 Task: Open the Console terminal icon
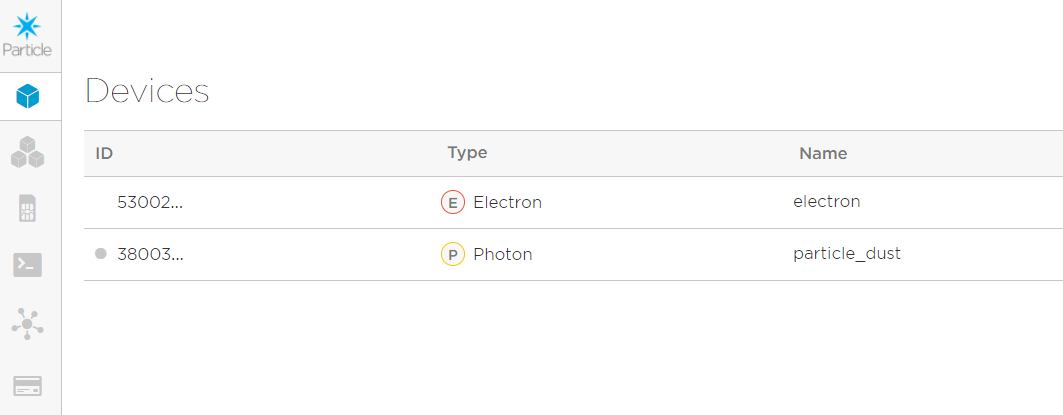(x=28, y=265)
